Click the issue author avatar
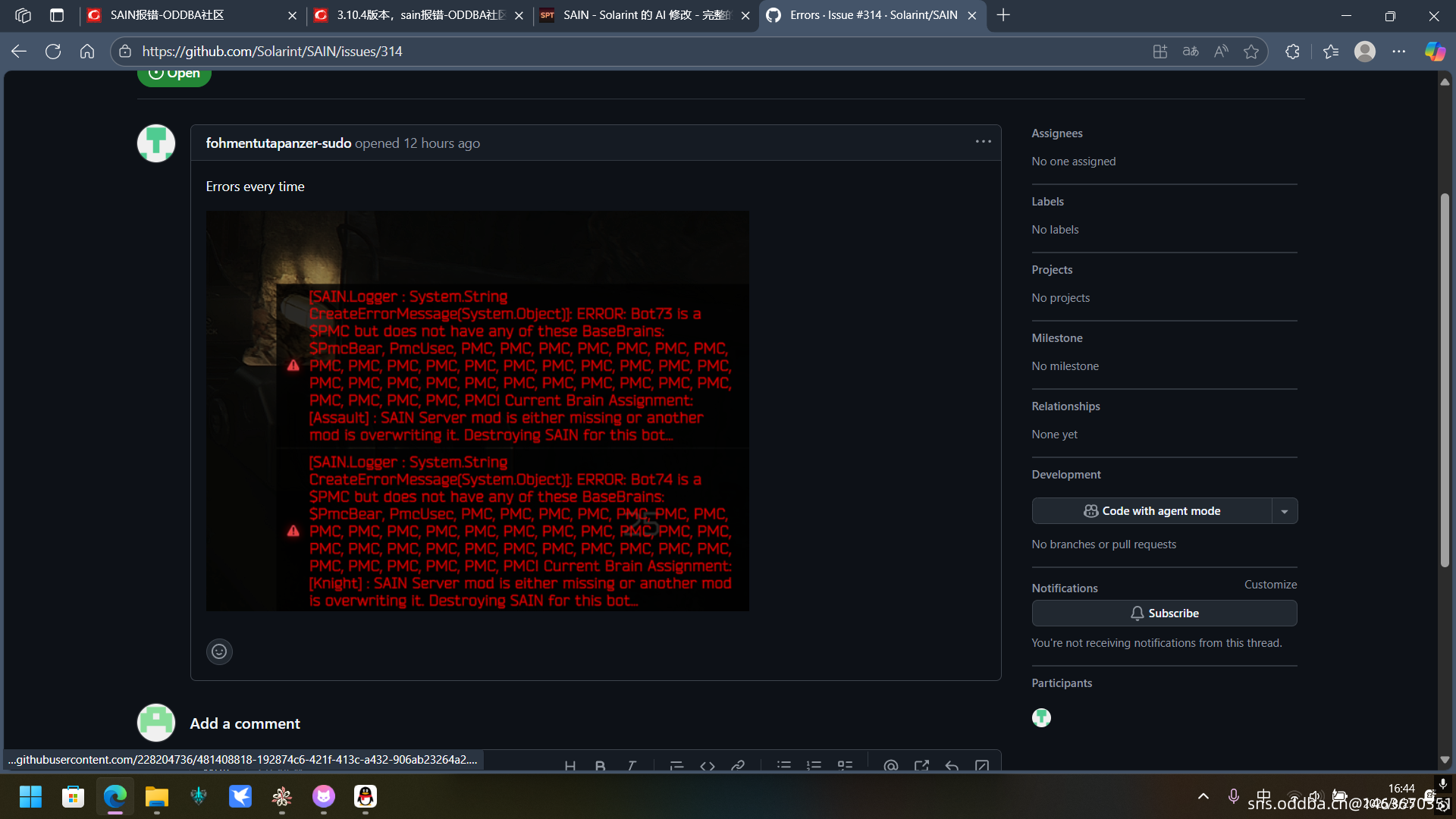Image resolution: width=1456 pixels, height=819 pixels. coord(156,143)
